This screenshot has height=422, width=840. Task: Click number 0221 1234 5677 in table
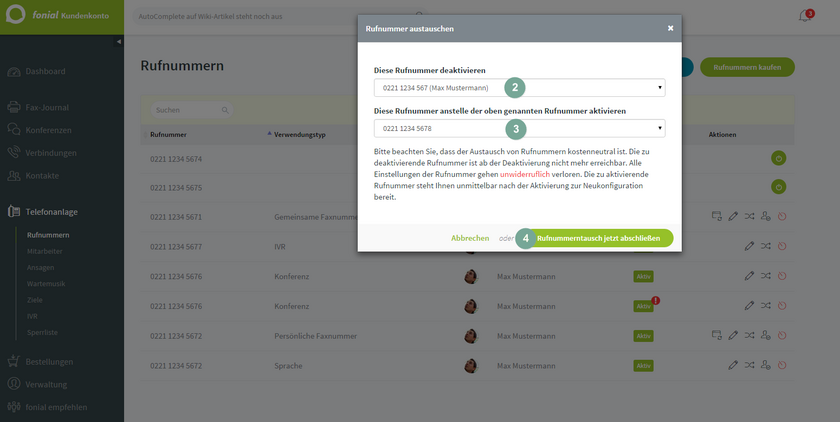tap(176, 247)
